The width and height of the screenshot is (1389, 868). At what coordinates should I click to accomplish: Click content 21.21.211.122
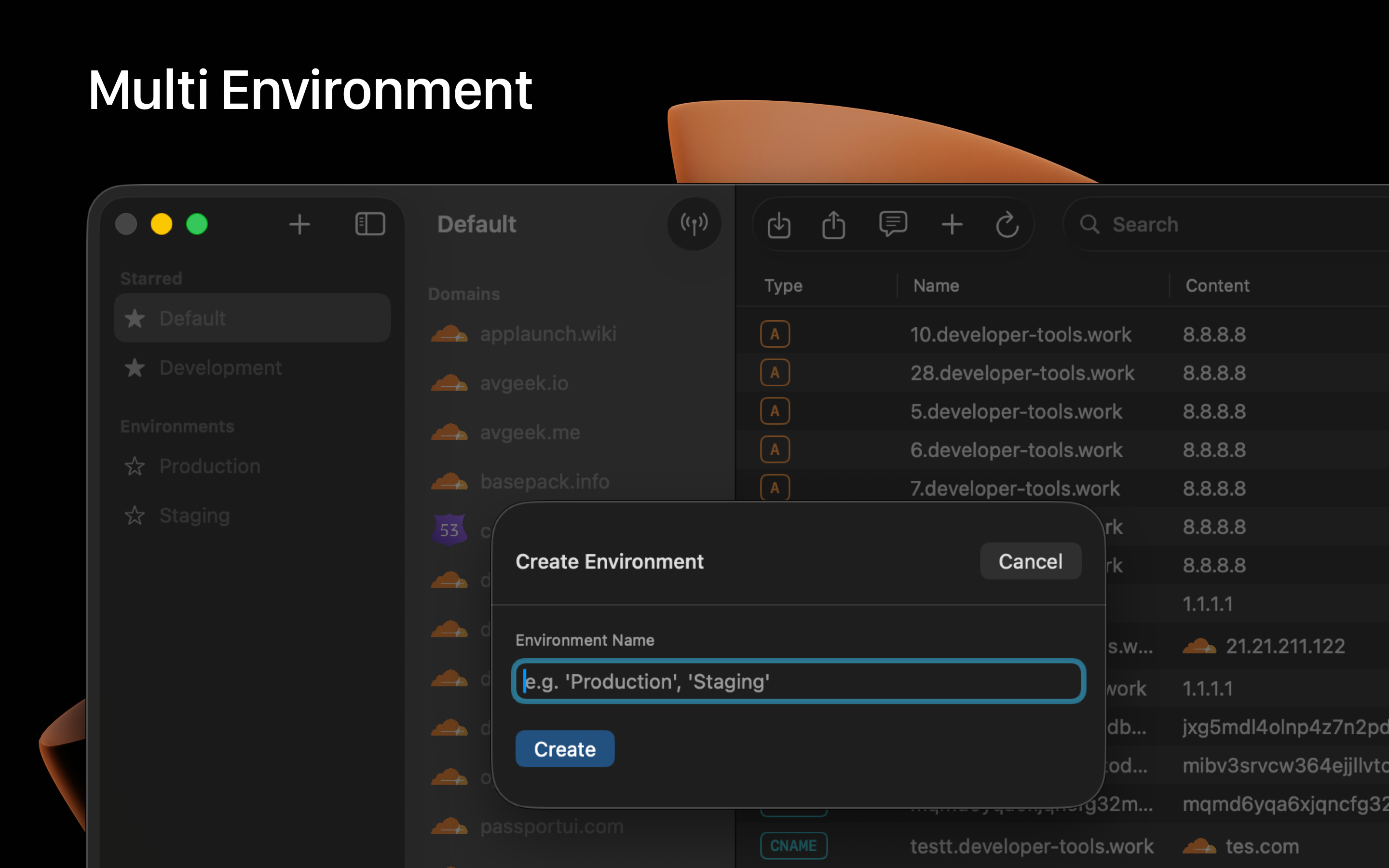point(1285,647)
